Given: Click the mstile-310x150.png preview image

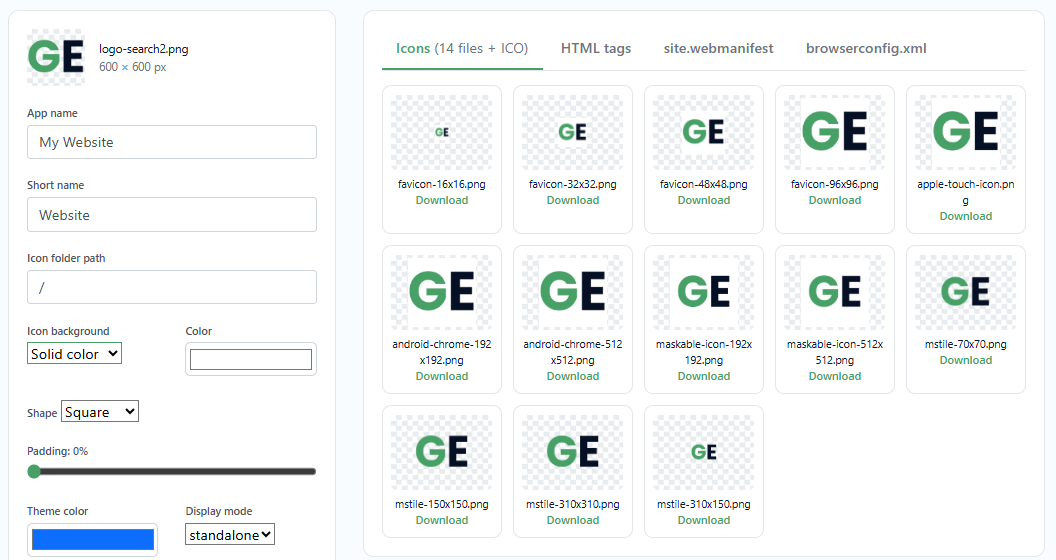Looking at the screenshot, I should 704,452.
